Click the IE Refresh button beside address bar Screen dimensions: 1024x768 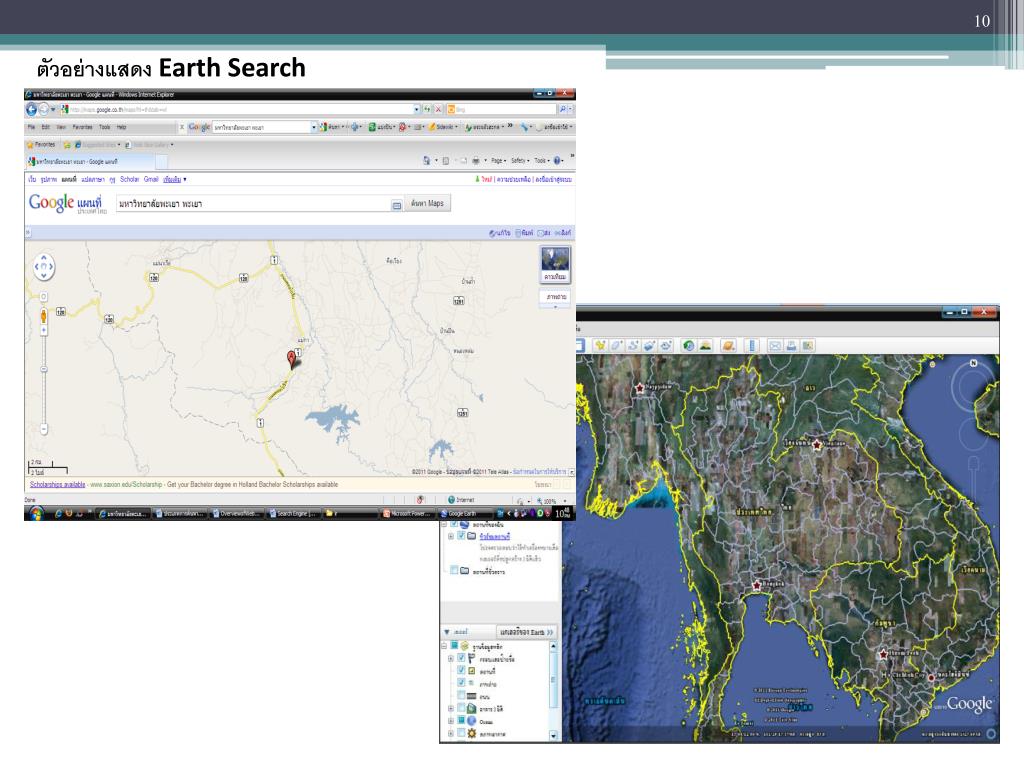pos(427,109)
